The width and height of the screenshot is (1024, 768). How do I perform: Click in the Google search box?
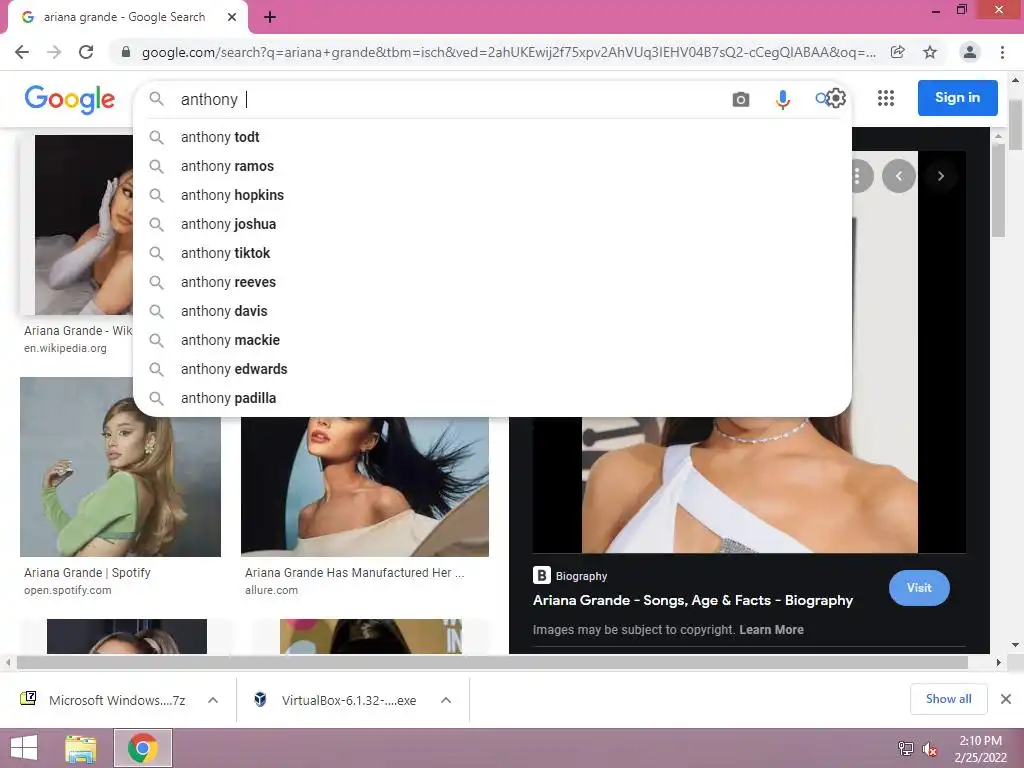tap(451, 99)
